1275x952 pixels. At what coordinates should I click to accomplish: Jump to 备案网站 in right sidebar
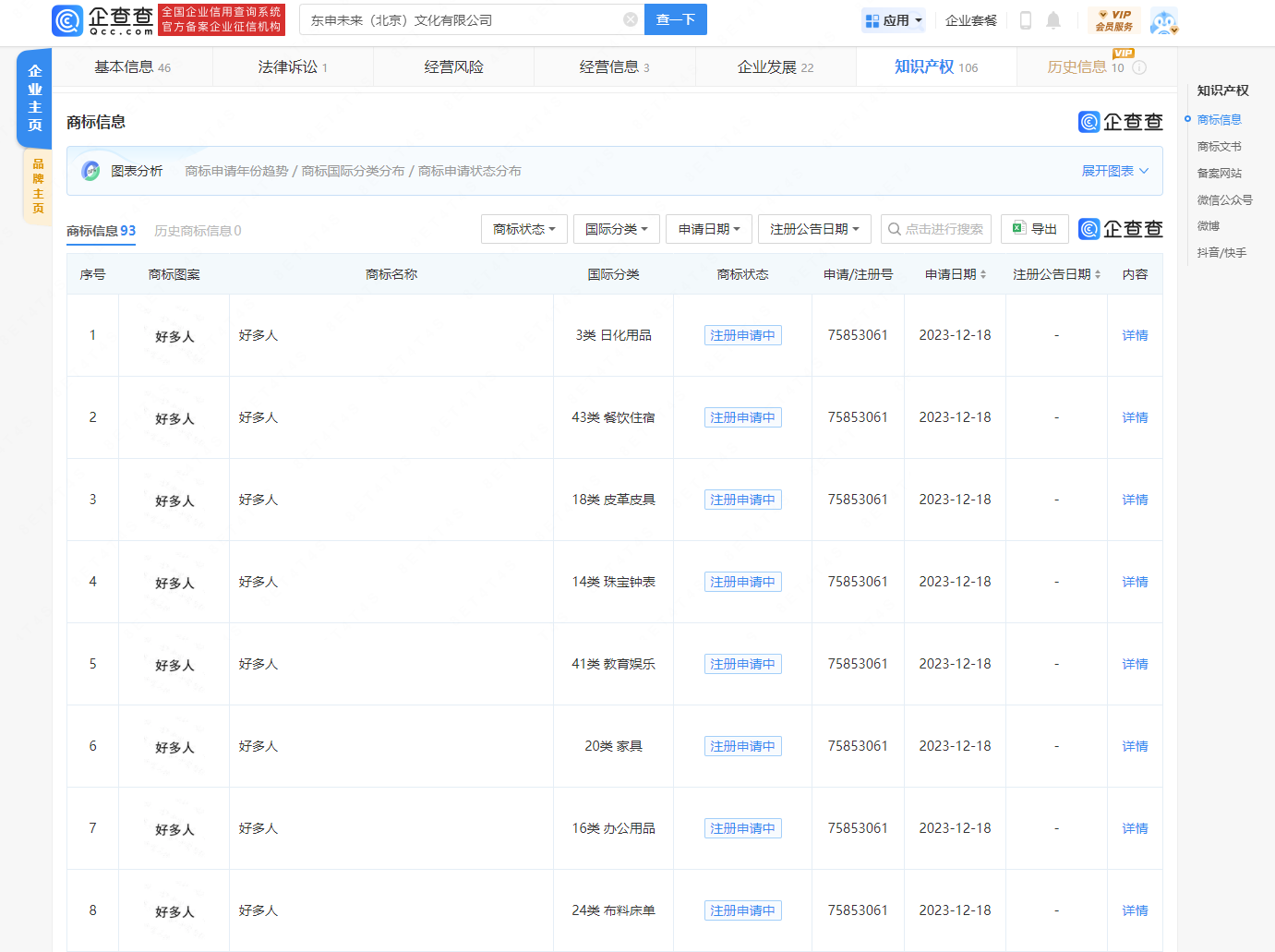pos(1219,174)
